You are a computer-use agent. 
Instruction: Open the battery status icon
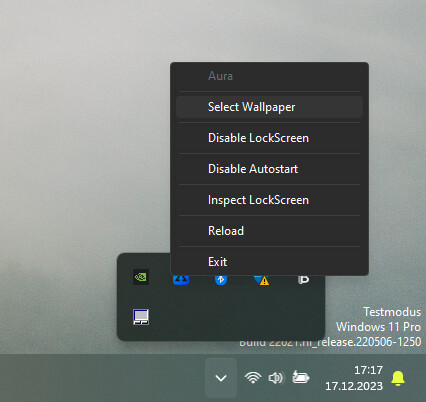tap(301, 378)
